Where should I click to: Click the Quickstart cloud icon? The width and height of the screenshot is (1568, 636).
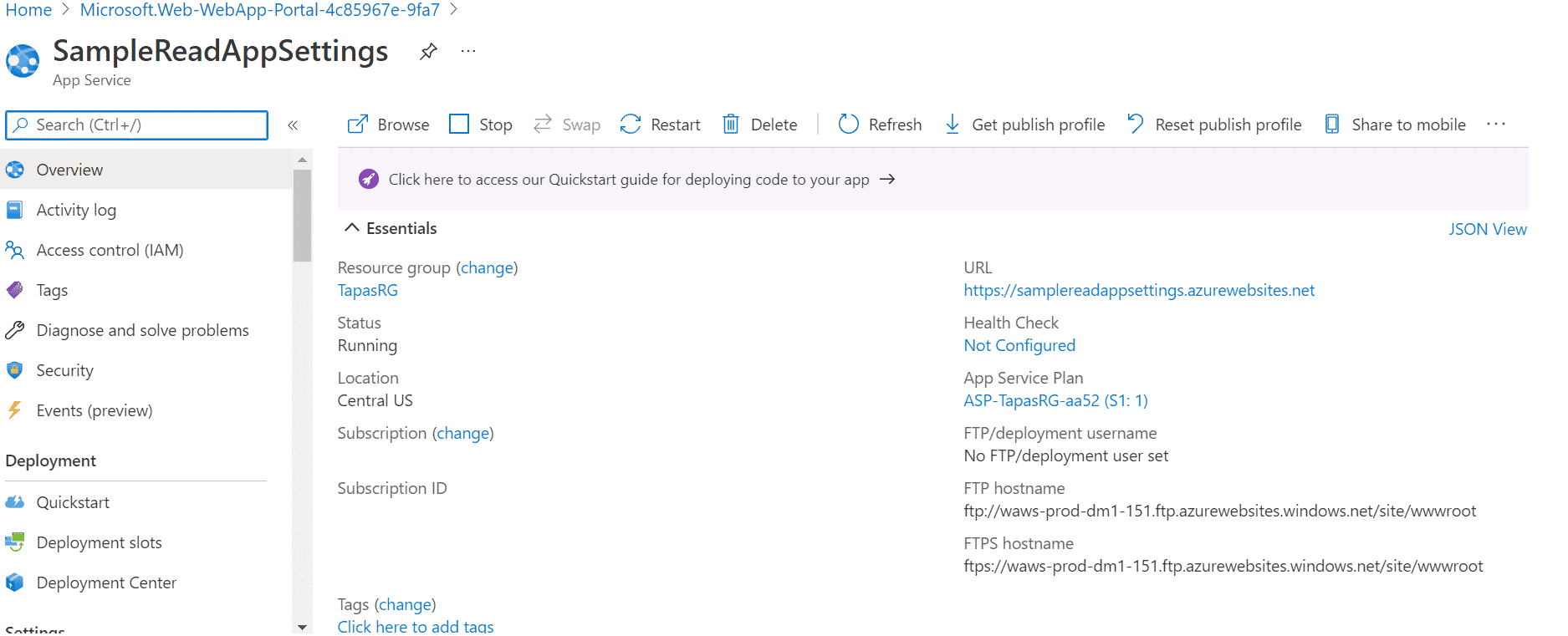click(15, 502)
